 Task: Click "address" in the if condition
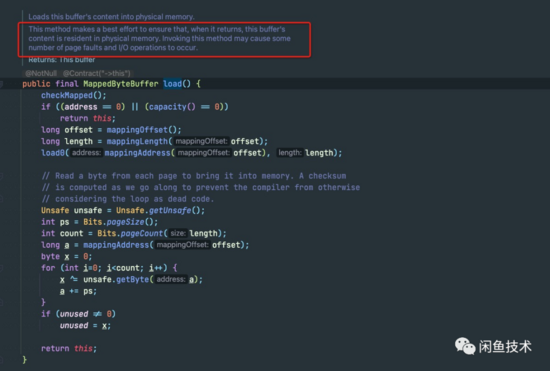[81, 107]
